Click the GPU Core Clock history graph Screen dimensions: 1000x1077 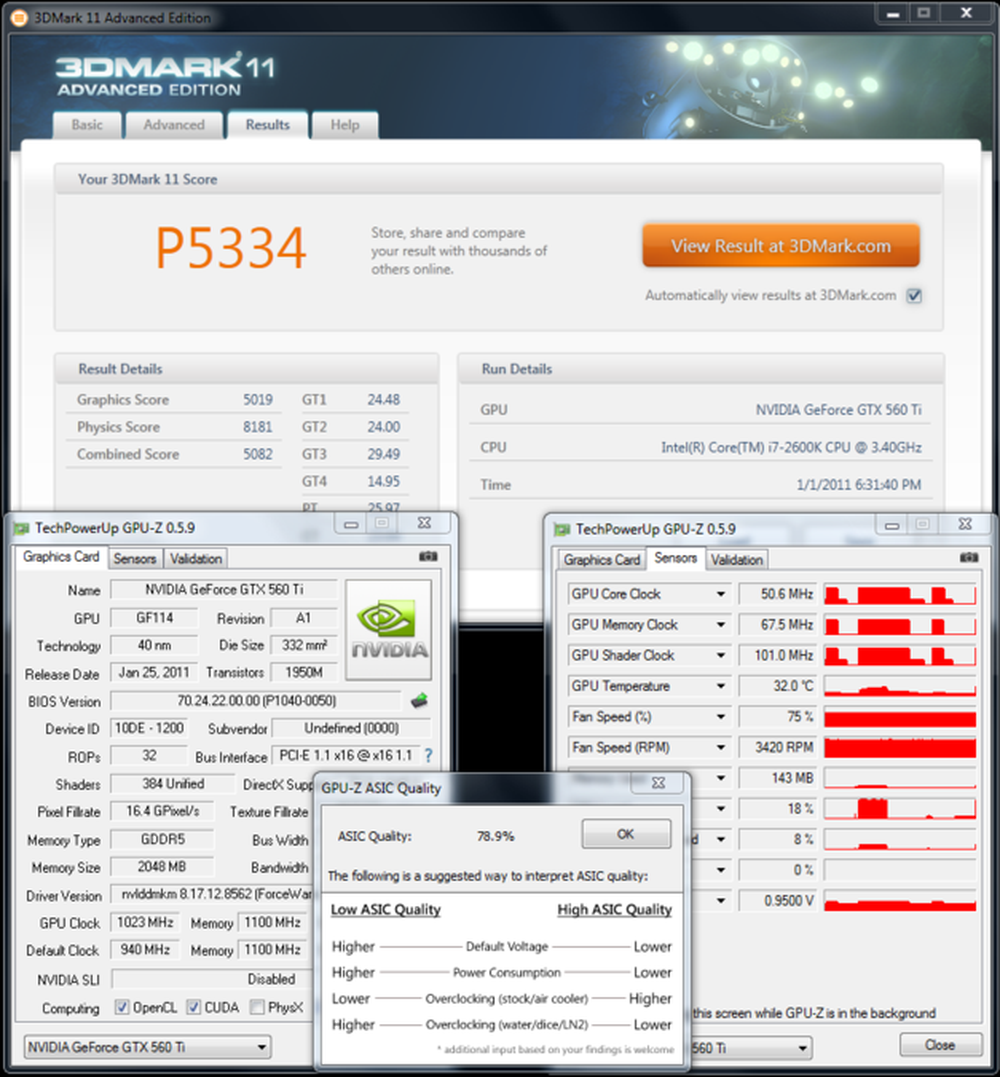click(x=900, y=594)
